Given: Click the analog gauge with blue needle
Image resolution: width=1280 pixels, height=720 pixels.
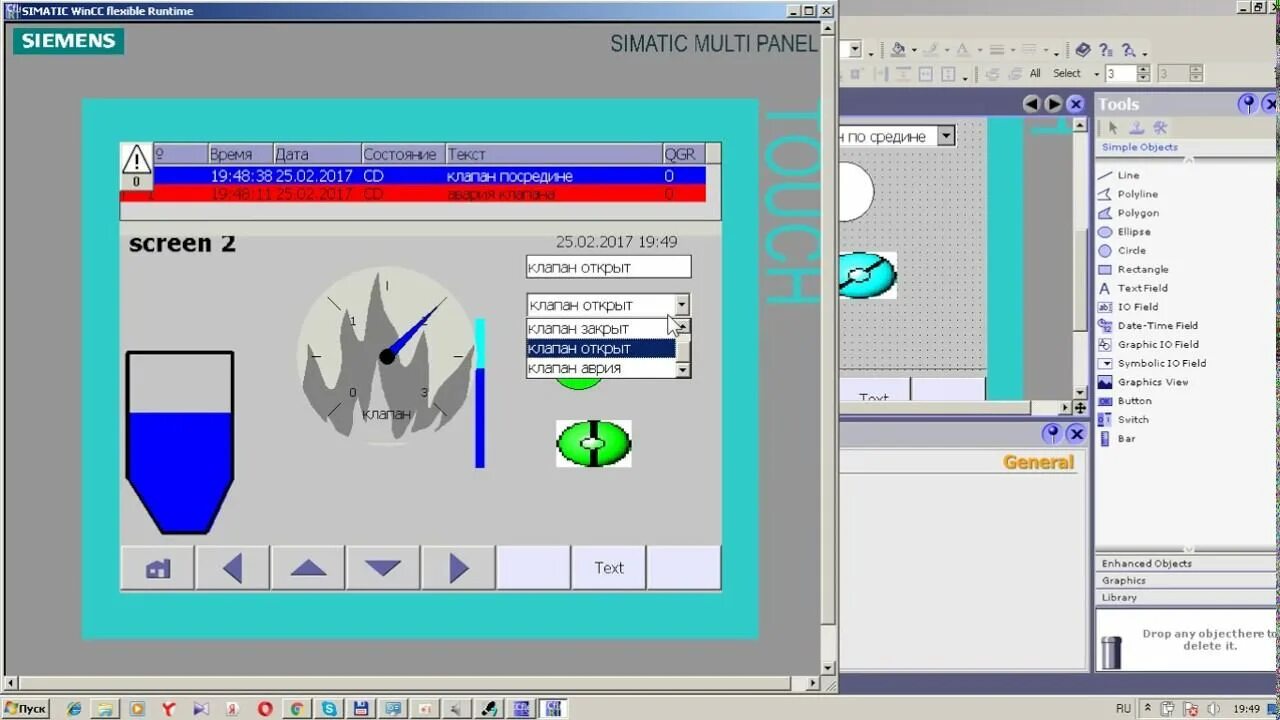Looking at the screenshot, I should (x=386, y=355).
